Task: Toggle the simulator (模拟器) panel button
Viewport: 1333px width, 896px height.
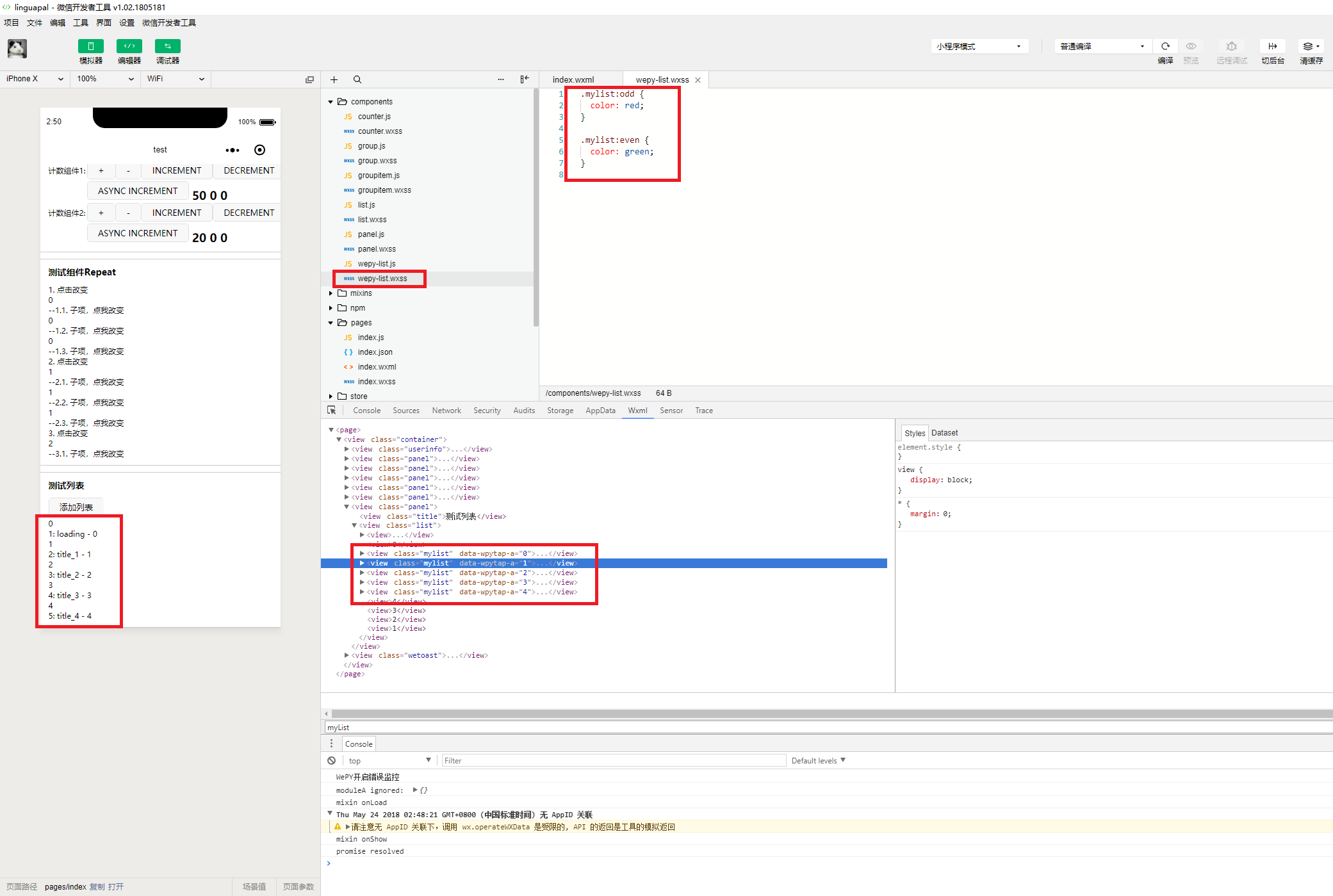Action: (x=90, y=46)
